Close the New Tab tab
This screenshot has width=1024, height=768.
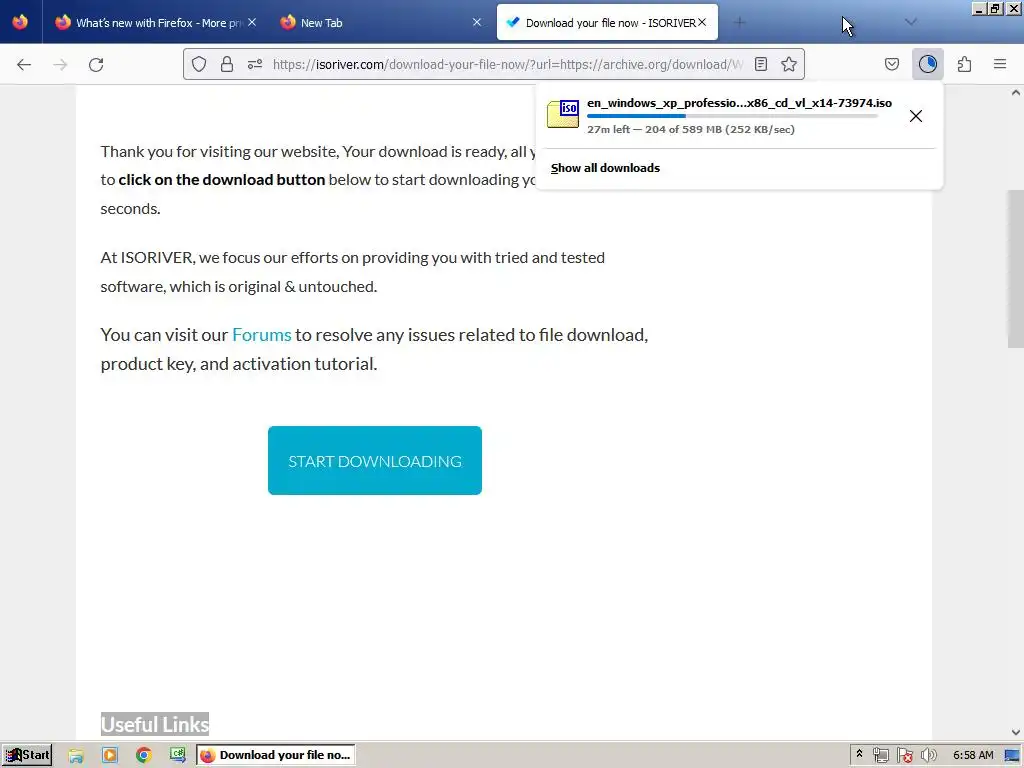coord(477,22)
